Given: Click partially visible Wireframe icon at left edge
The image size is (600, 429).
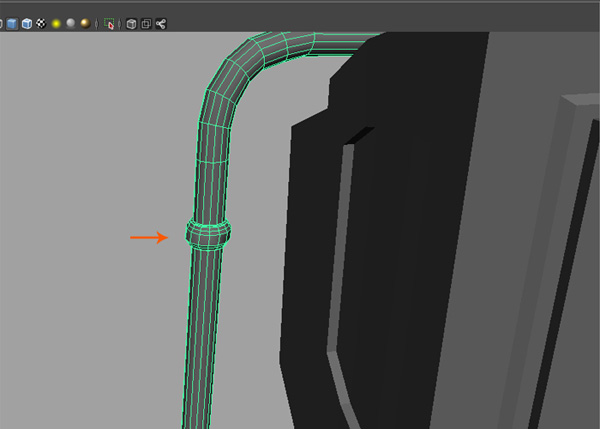Looking at the screenshot, I should point(1,22).
